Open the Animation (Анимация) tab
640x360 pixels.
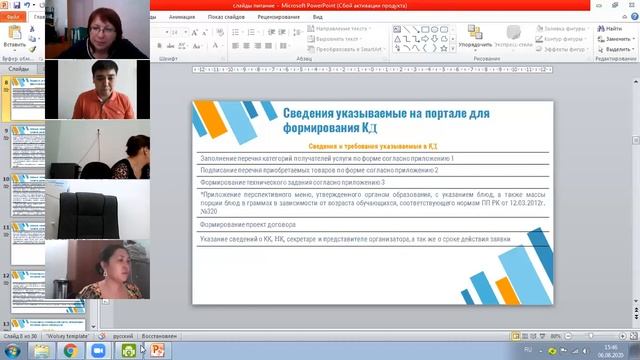(x=182, y=17)
